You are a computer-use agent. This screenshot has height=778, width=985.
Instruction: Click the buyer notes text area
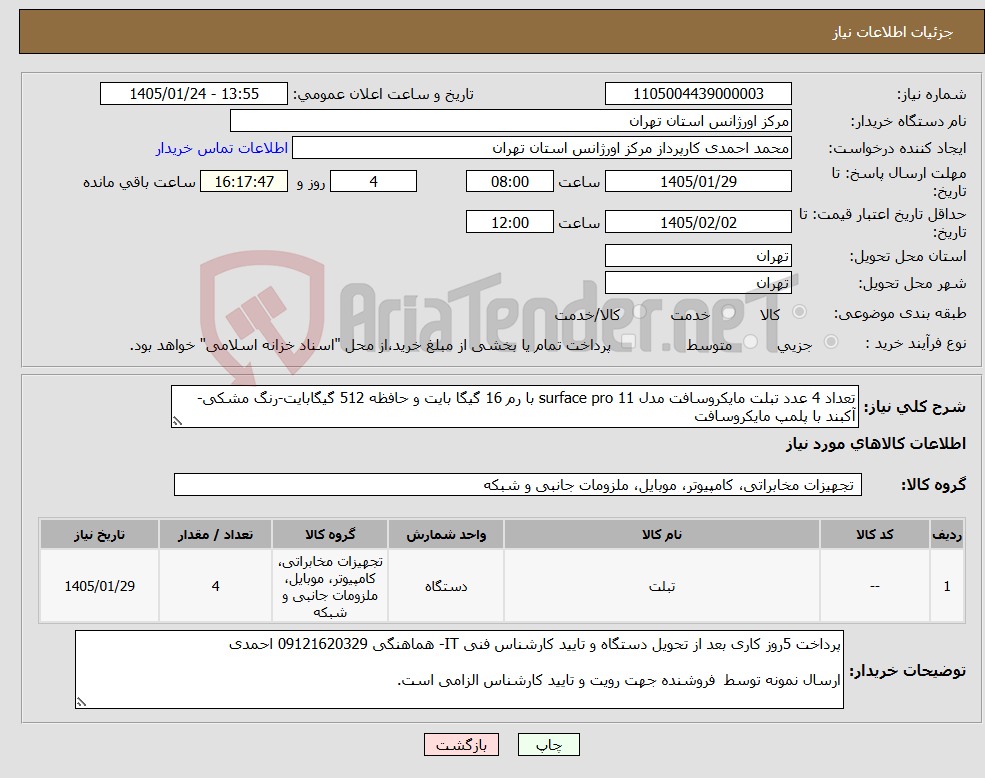click(459, 669)
